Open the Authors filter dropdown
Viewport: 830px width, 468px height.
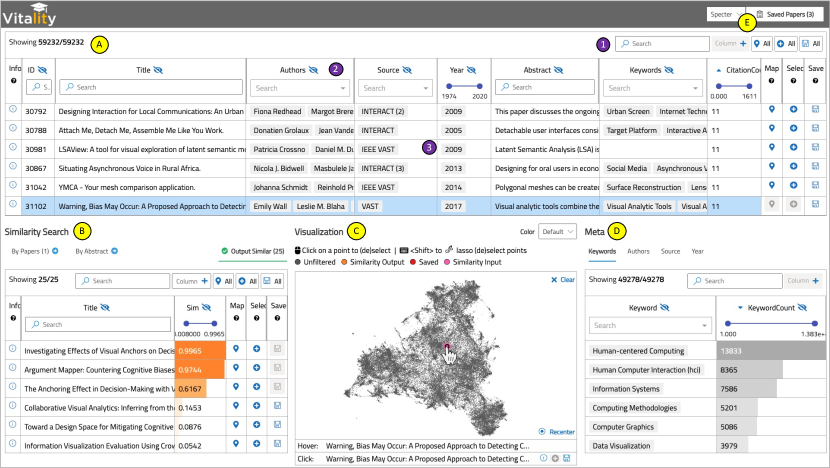coord(300,88)
